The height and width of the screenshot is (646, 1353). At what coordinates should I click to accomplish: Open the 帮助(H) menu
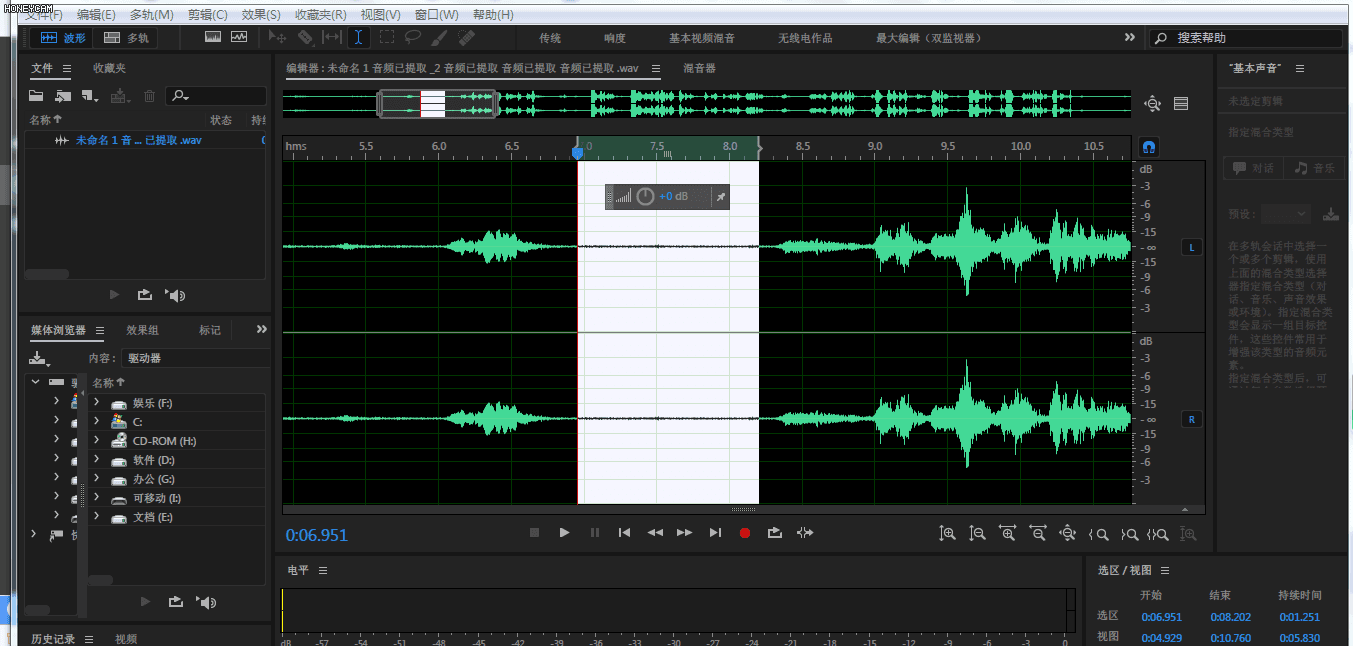(493, 15)
